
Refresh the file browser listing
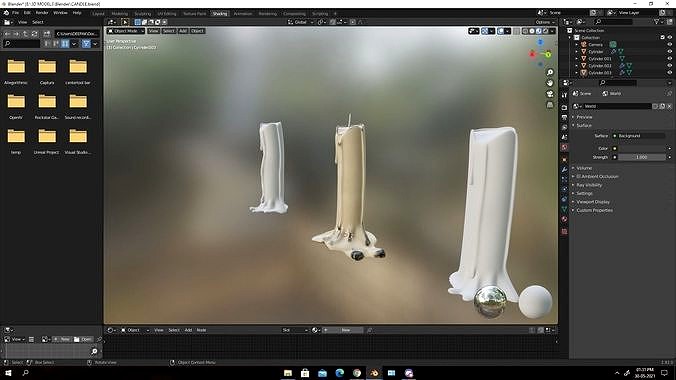point(34,34)
